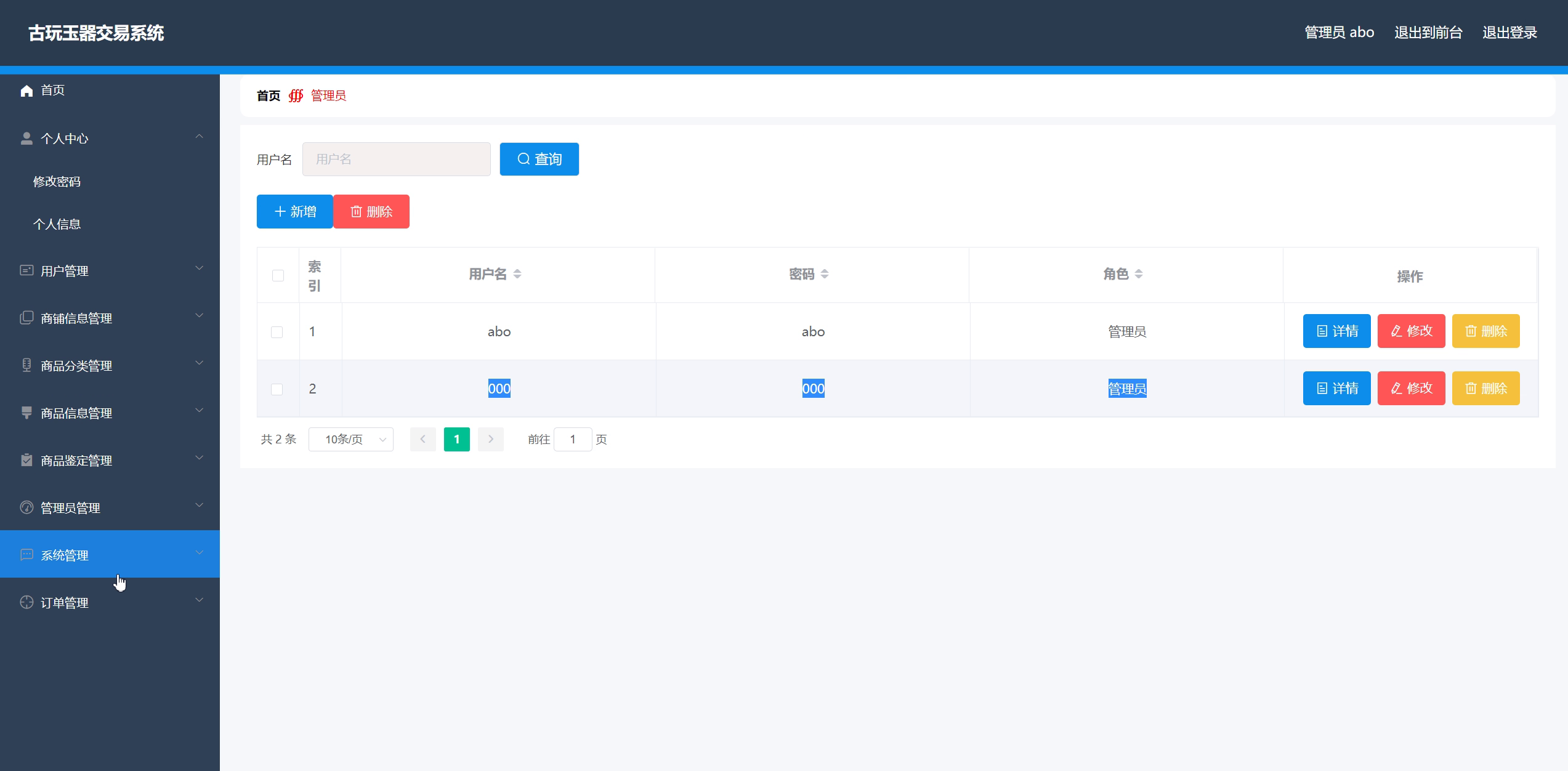Click the icon beside 用户管理
Image resolution: width=1568 pixels, height=771 pixels.
point(26,270)
